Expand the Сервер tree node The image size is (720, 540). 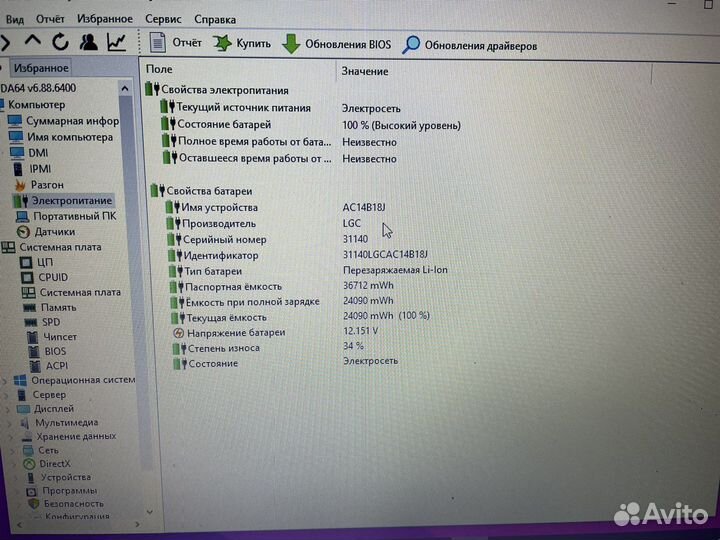[x=6, y=395]
